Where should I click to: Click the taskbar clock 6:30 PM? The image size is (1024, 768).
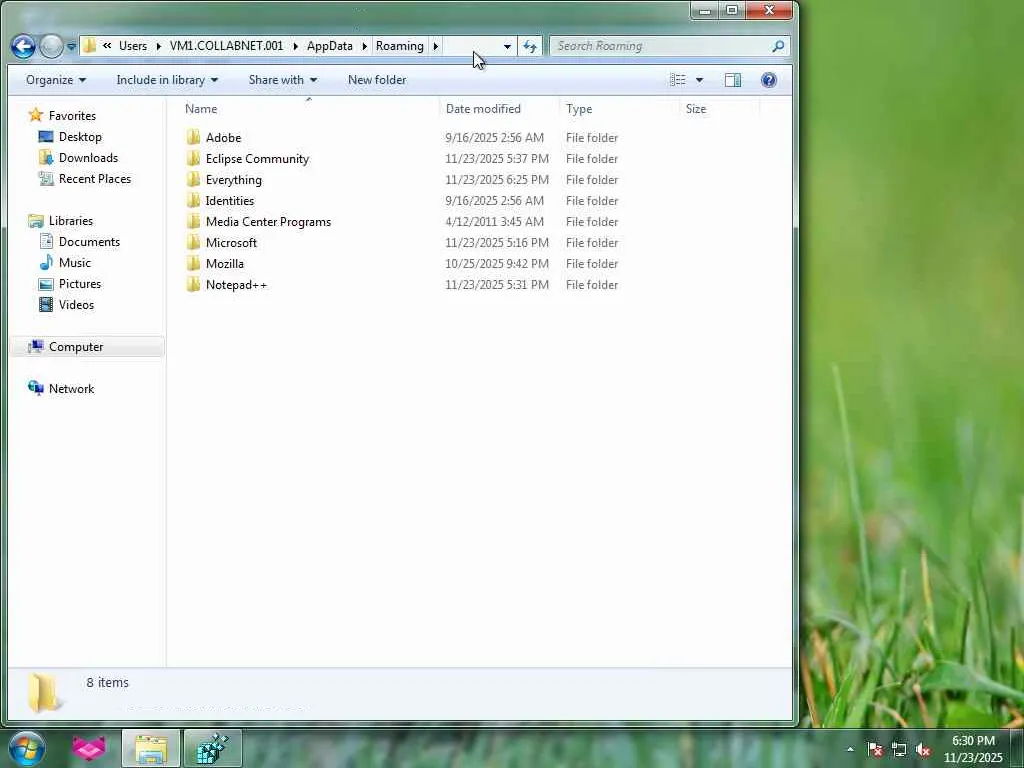coord(973,741)
